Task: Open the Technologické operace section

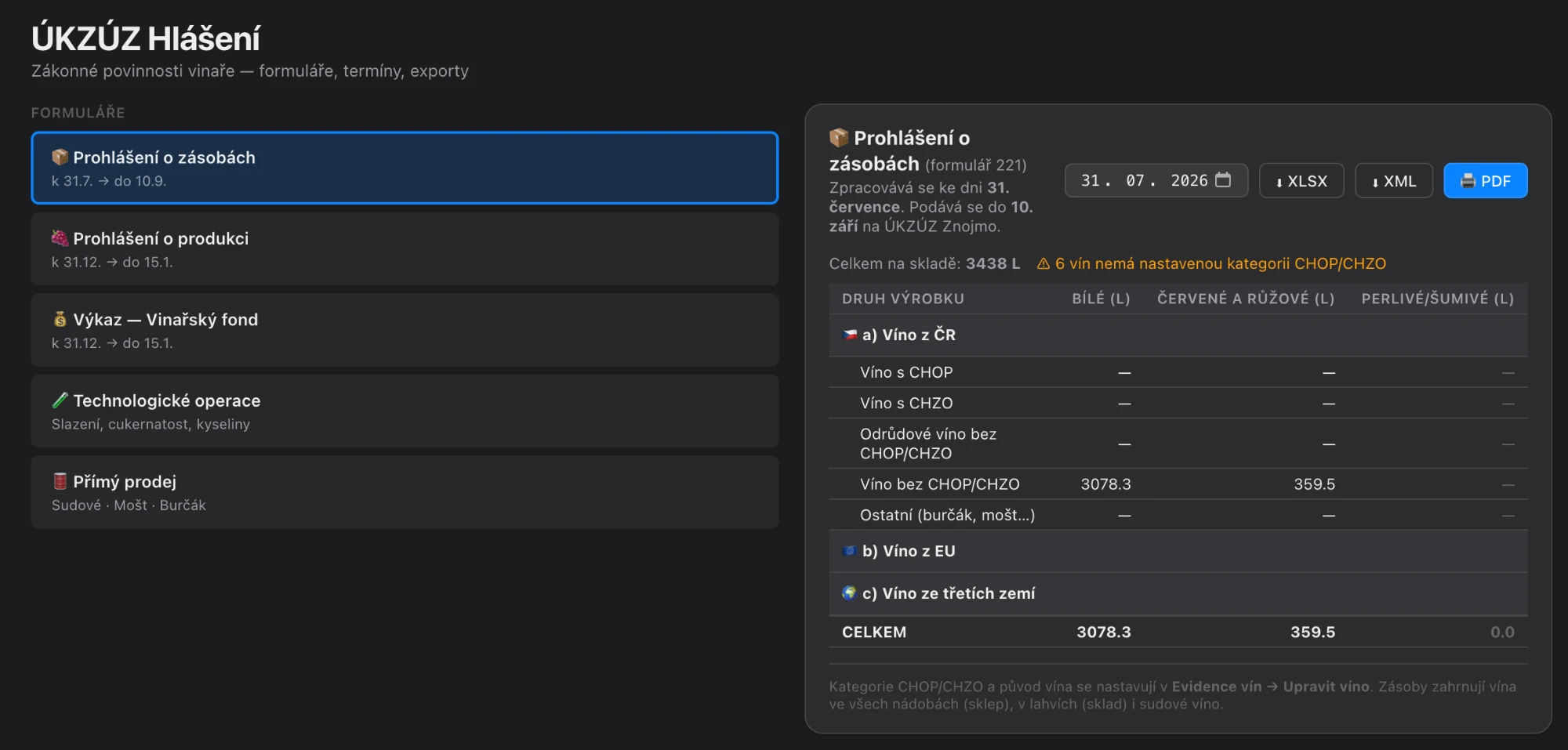Action: pos(405,411)
